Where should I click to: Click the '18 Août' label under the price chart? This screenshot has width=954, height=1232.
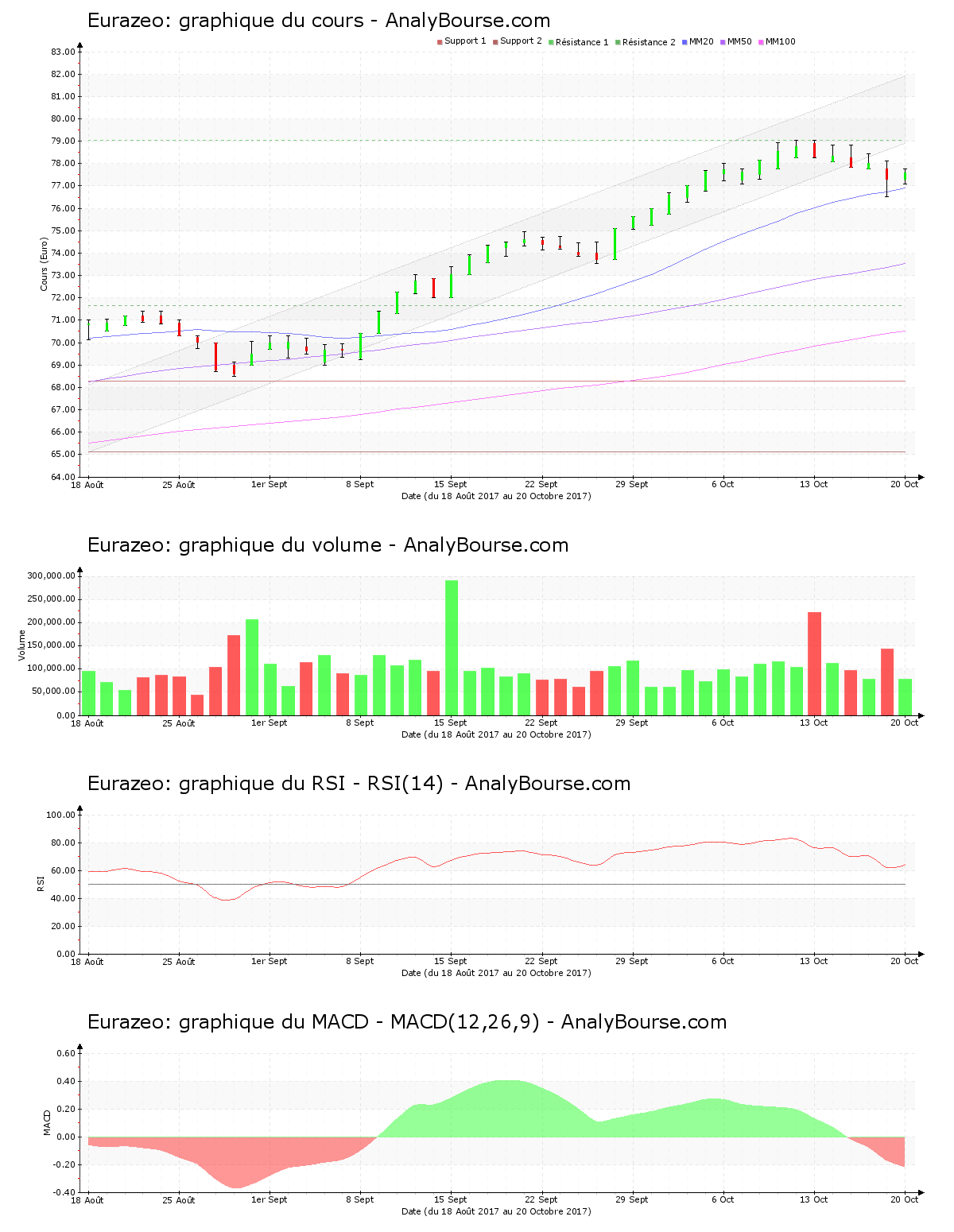(x=88, y=484)
